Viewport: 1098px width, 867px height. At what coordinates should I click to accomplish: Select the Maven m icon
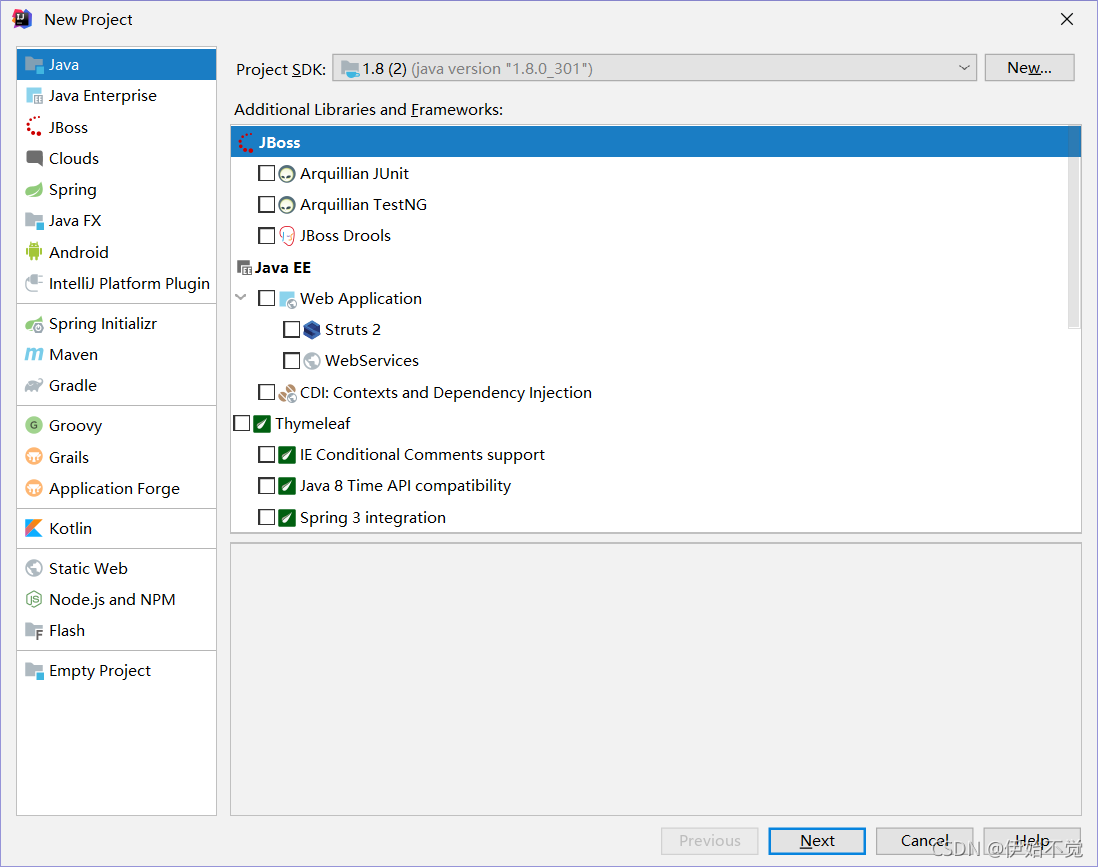[x=34, y=354]
